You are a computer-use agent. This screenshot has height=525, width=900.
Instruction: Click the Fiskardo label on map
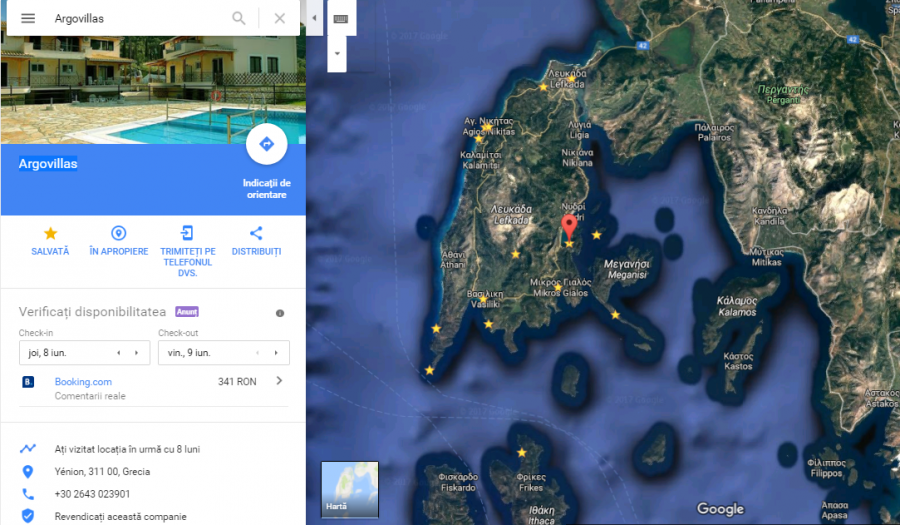click(x=458, y=483)
